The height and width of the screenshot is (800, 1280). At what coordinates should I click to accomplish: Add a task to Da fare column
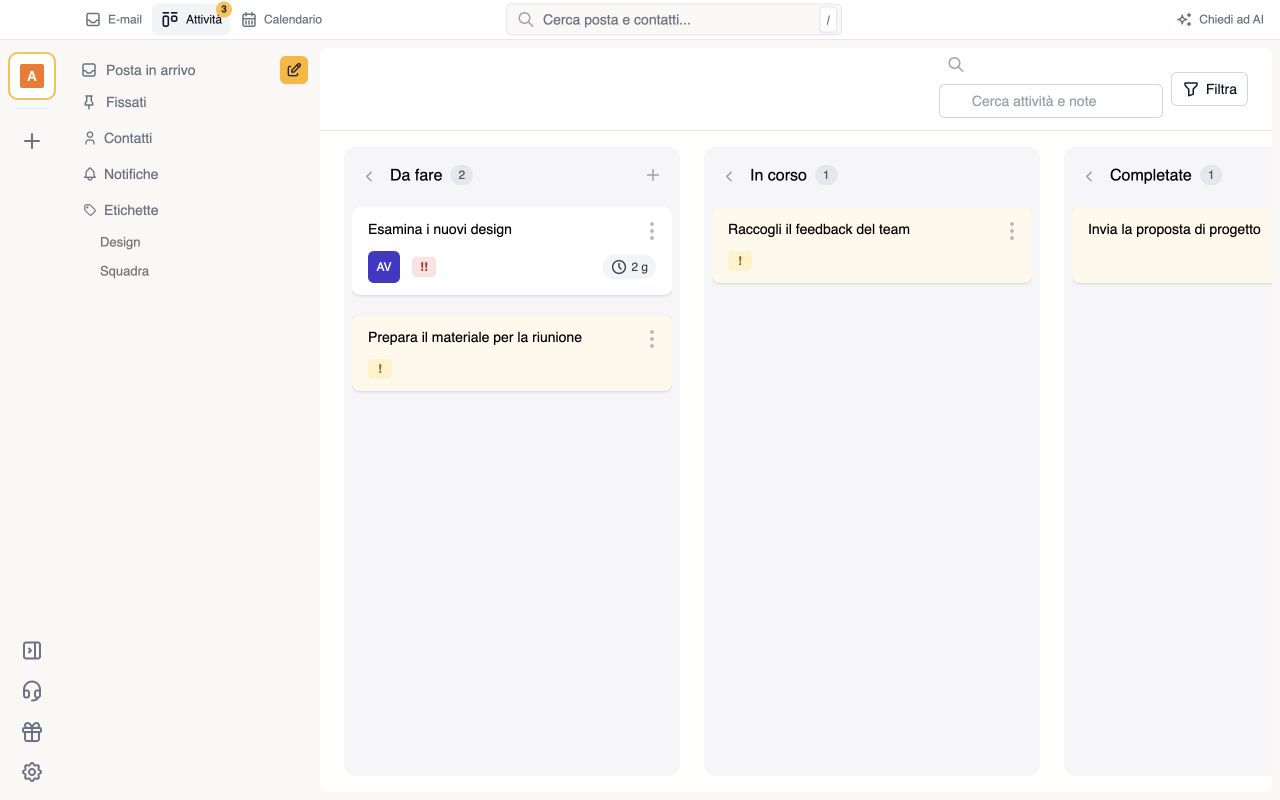tap(653, 175)
